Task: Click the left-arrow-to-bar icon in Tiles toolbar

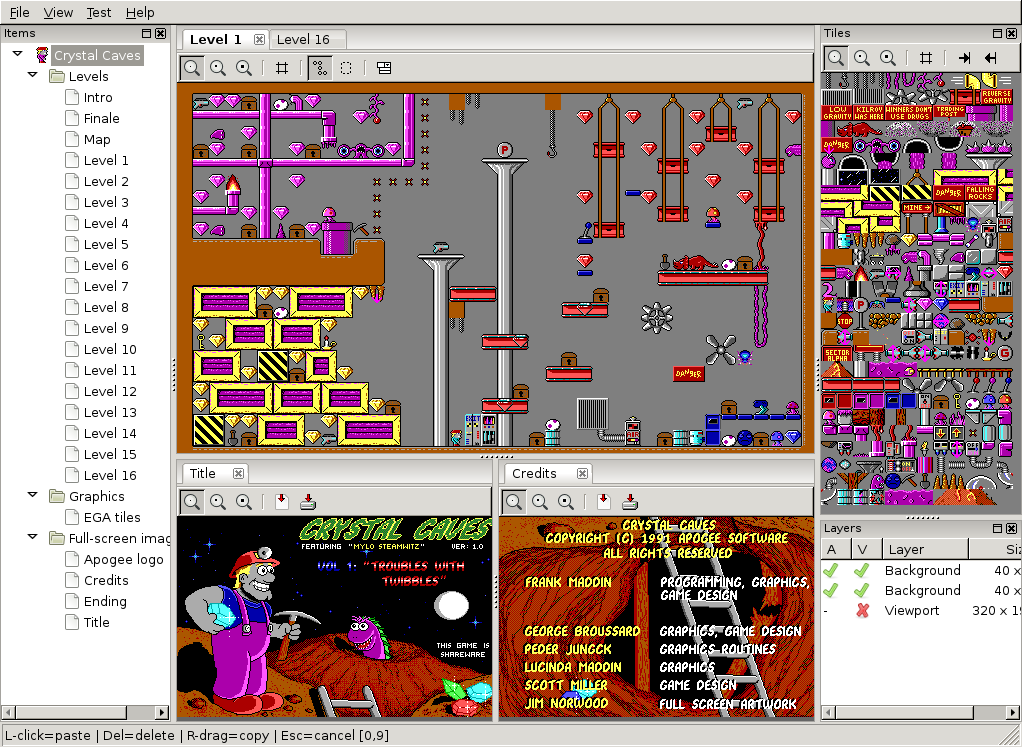Action: [991, 57]
